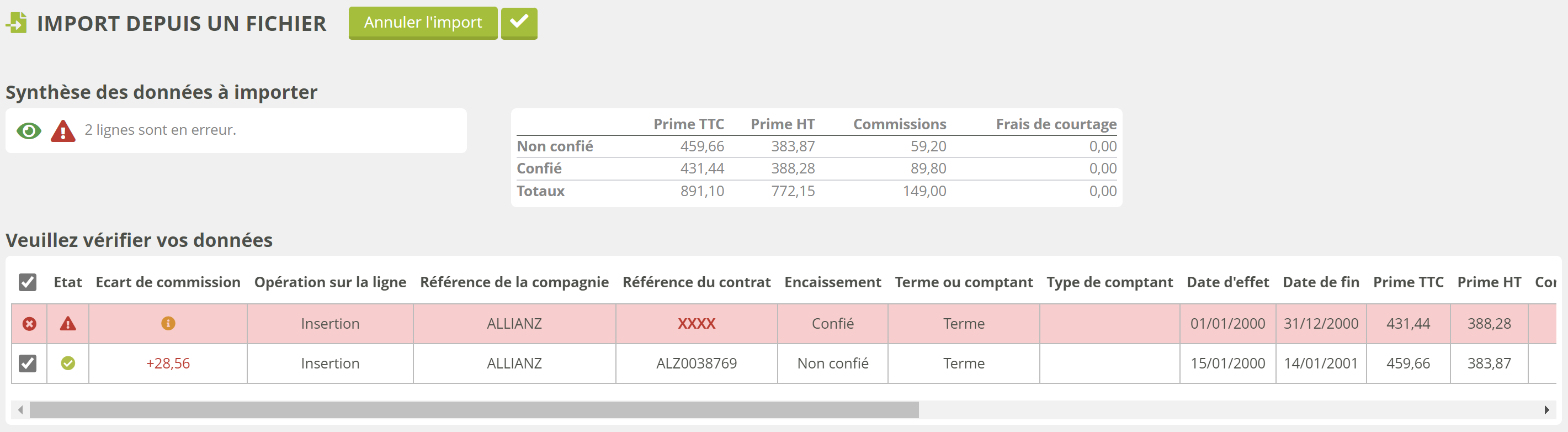This screenshot has height=432, width=1568.
Task: Click the green valid status icon
Action: 67,363
